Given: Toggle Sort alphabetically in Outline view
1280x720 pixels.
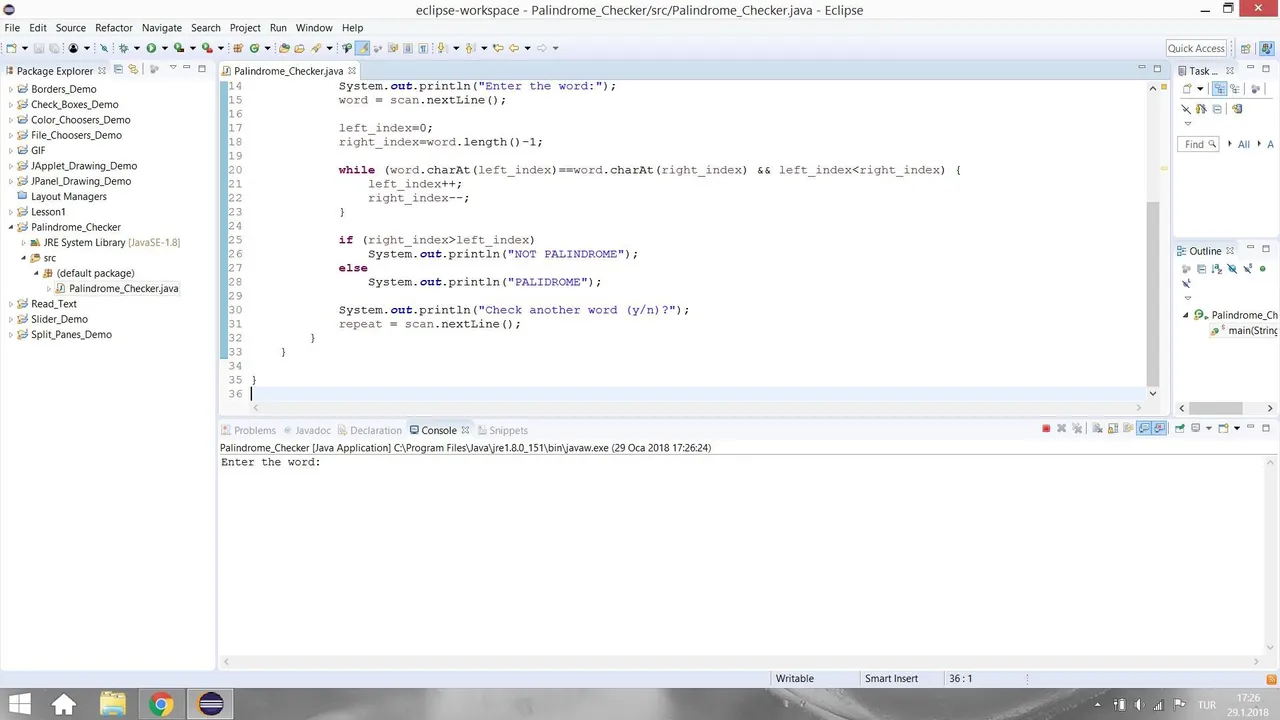Looking at the screenshot, I should tap(1217, 269).
